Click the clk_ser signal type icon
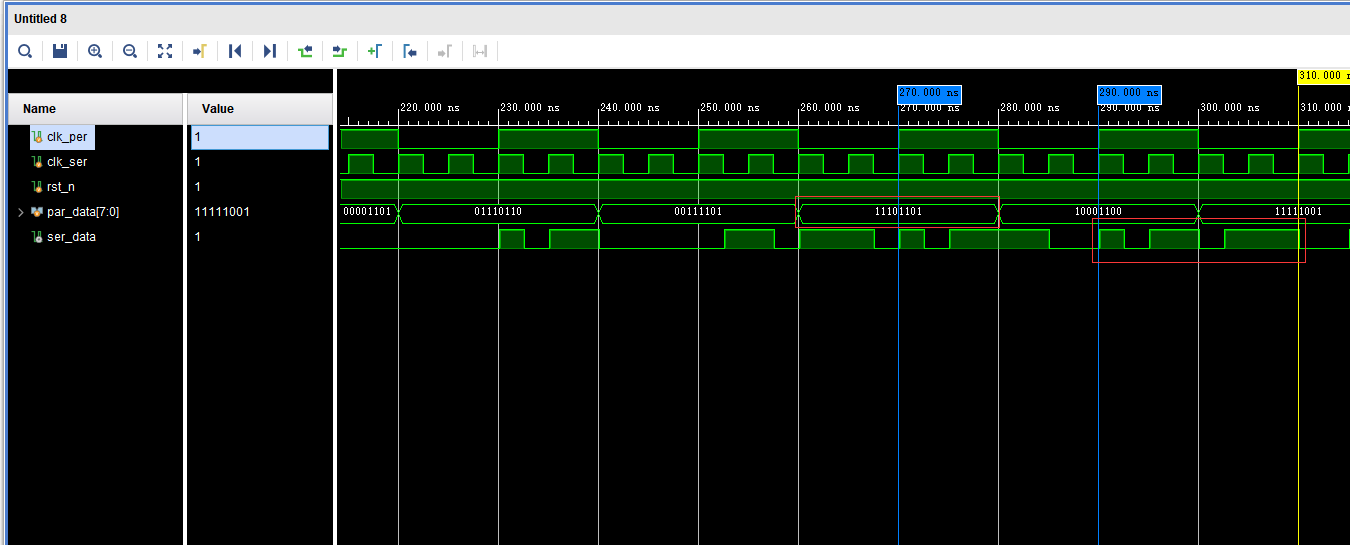The height and width of the screenshot is (545, 1350). (37, 162)
